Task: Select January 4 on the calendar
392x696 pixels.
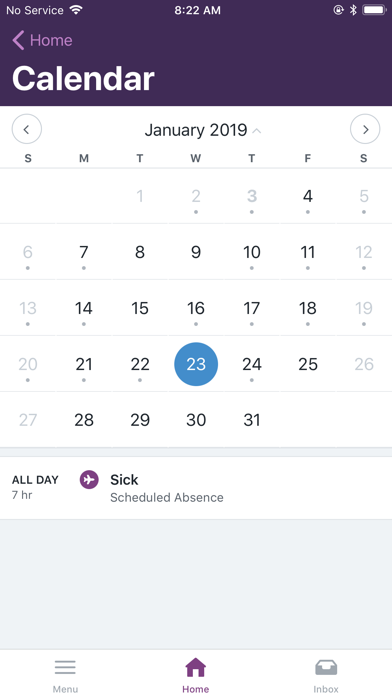Action: coord(308,196)
